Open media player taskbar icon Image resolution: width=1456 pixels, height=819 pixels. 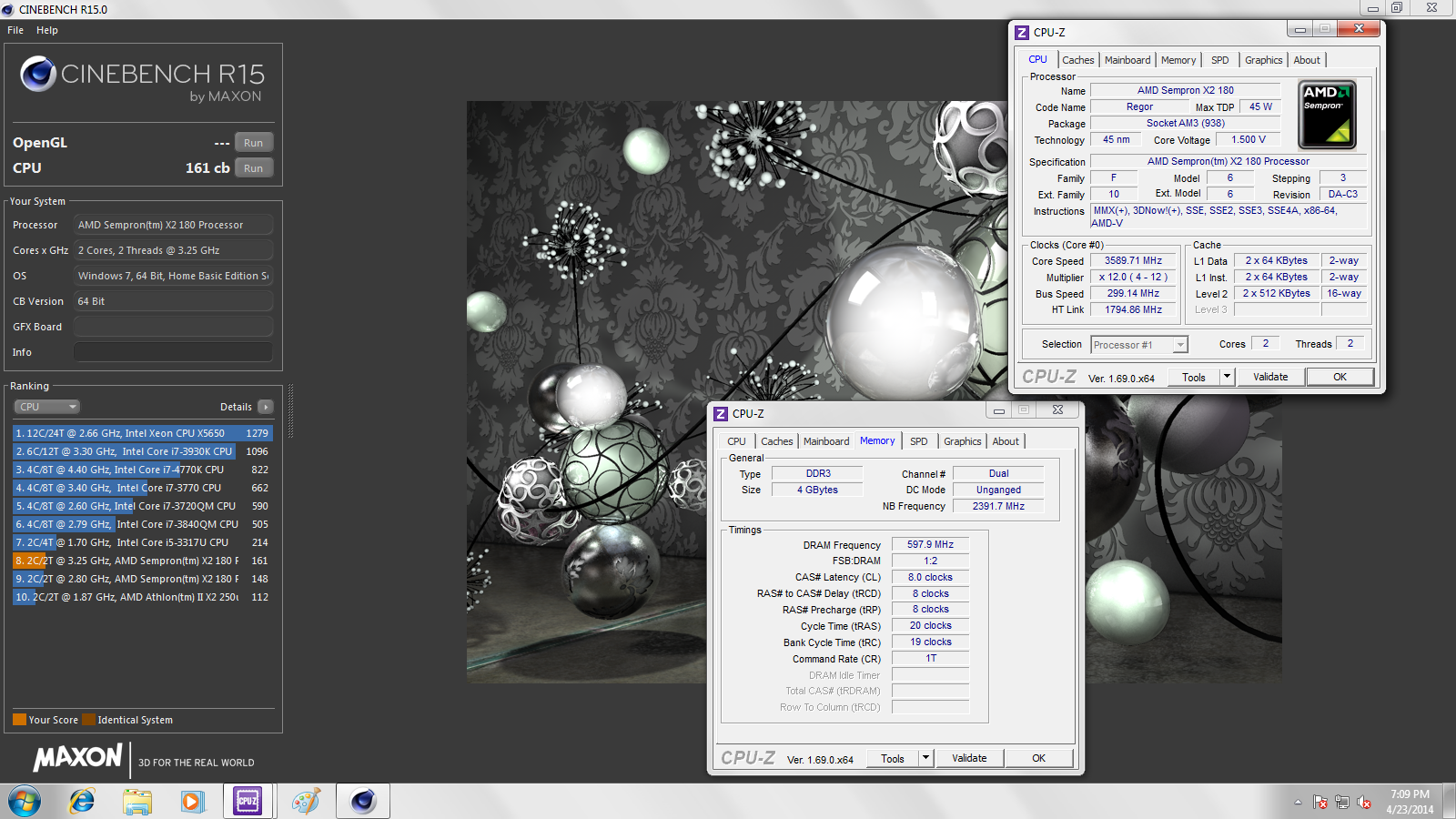[x=191, y=802]
